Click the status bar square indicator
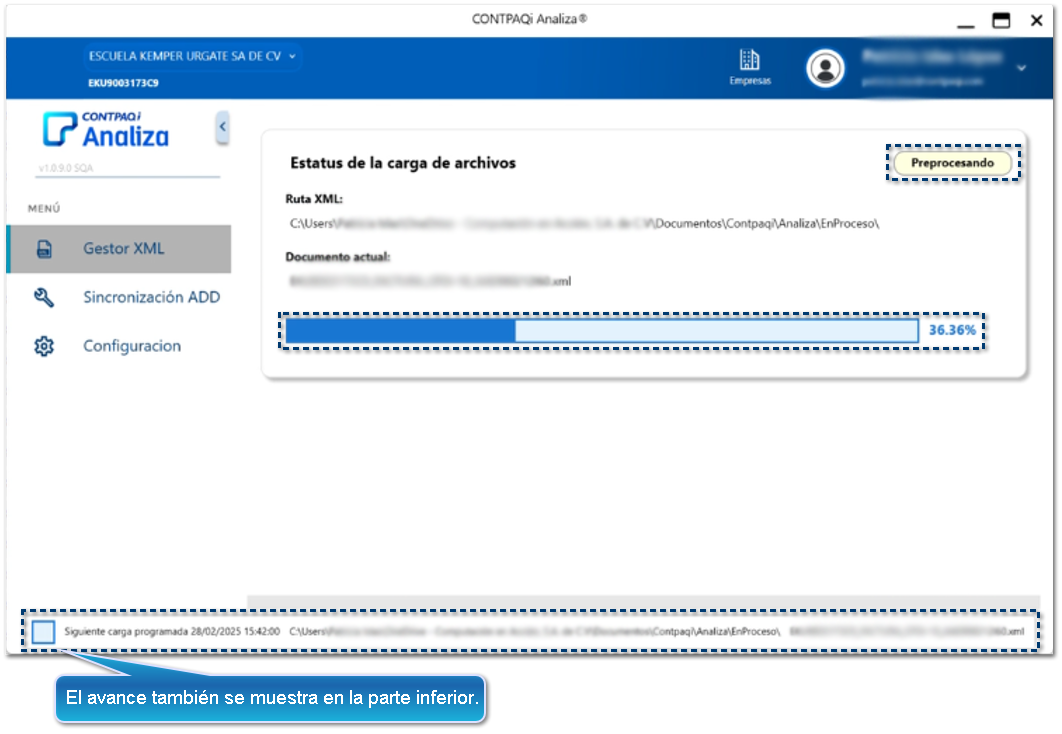This screenshot has height=734, width=1062. 43,632
